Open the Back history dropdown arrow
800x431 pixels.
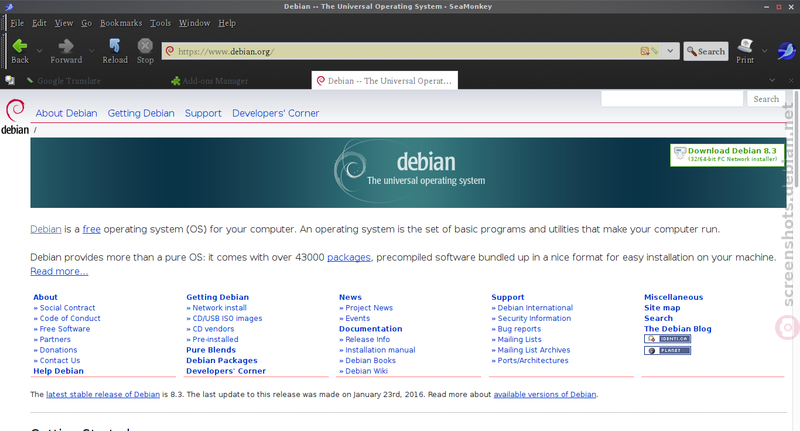click(39, 51)
